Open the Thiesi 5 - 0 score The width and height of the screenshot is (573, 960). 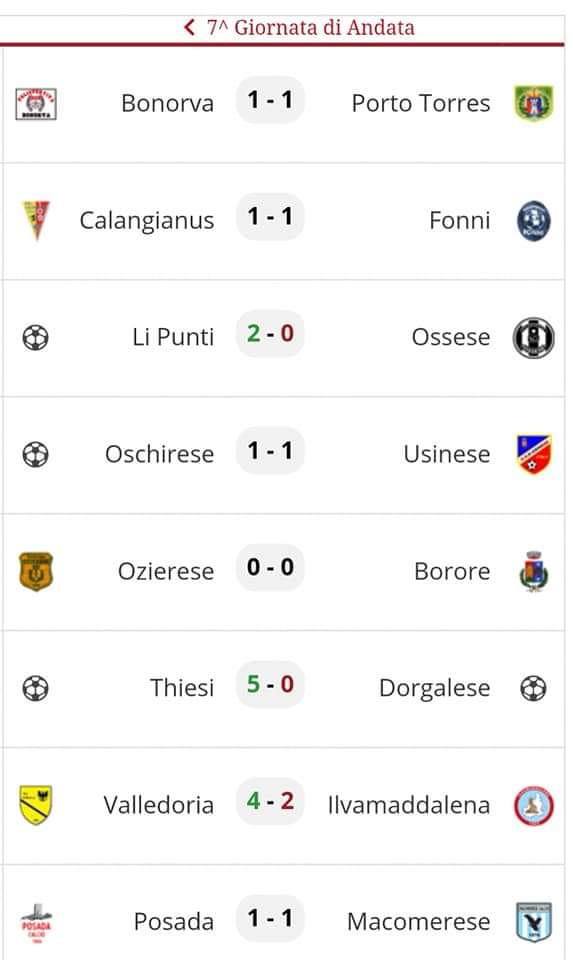coord(271,684)
